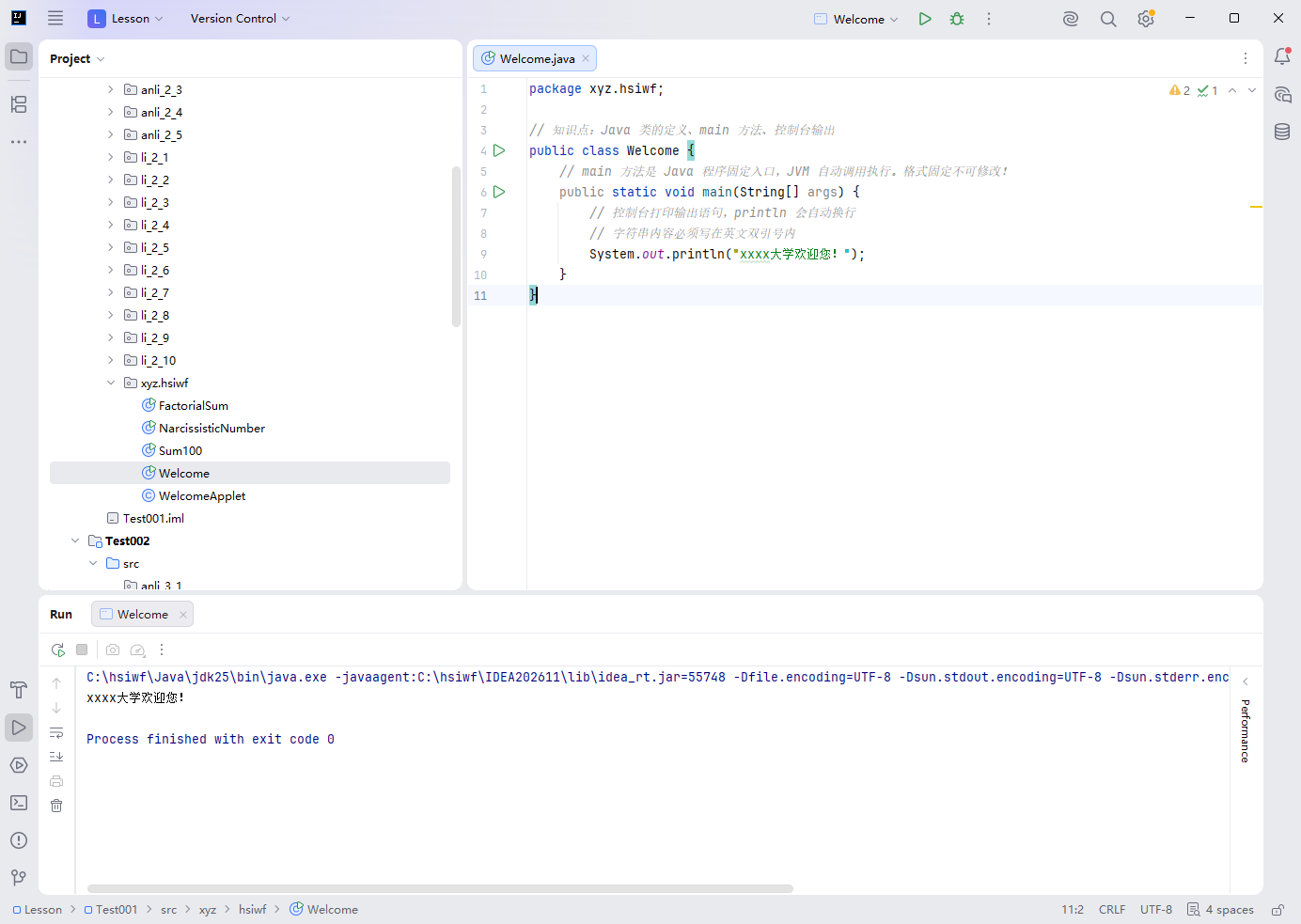This screenshot has width=1301, height=924.
Task: Jump to the previous highlighted problem arrow
Action: tap(1232, 90)
